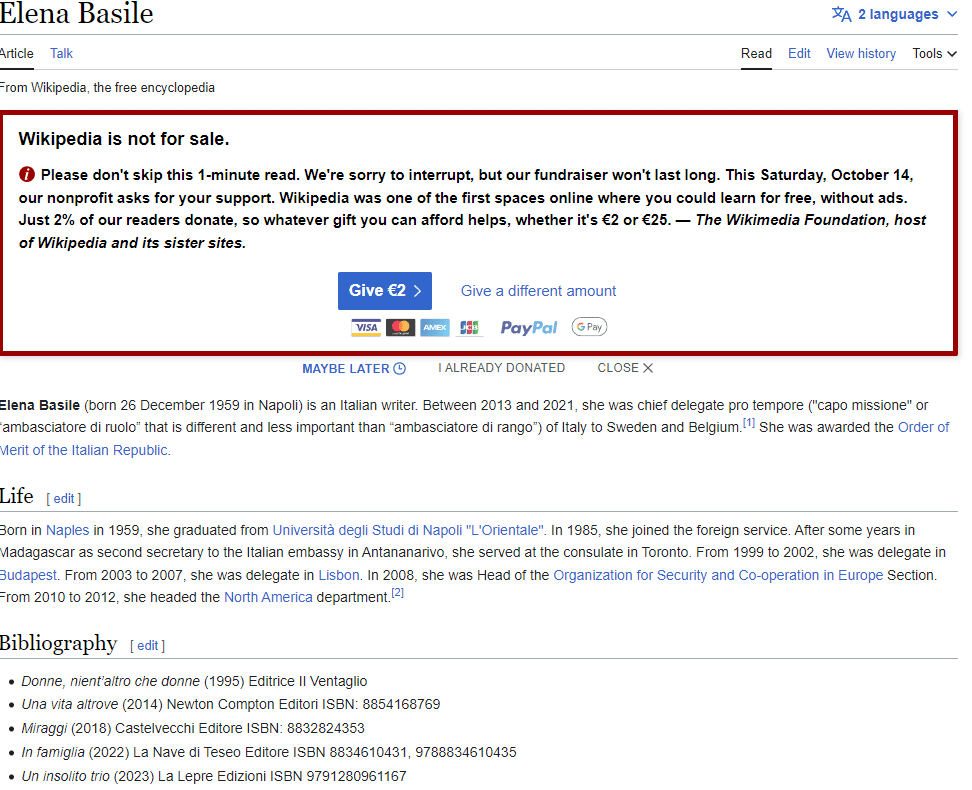Click I Already Donated

501,368
